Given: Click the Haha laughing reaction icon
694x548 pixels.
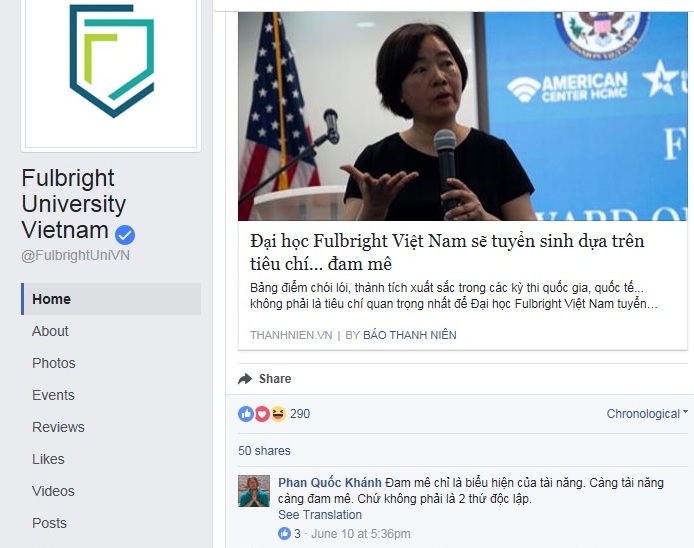Looking at the screenshot, I should point(278,414).
